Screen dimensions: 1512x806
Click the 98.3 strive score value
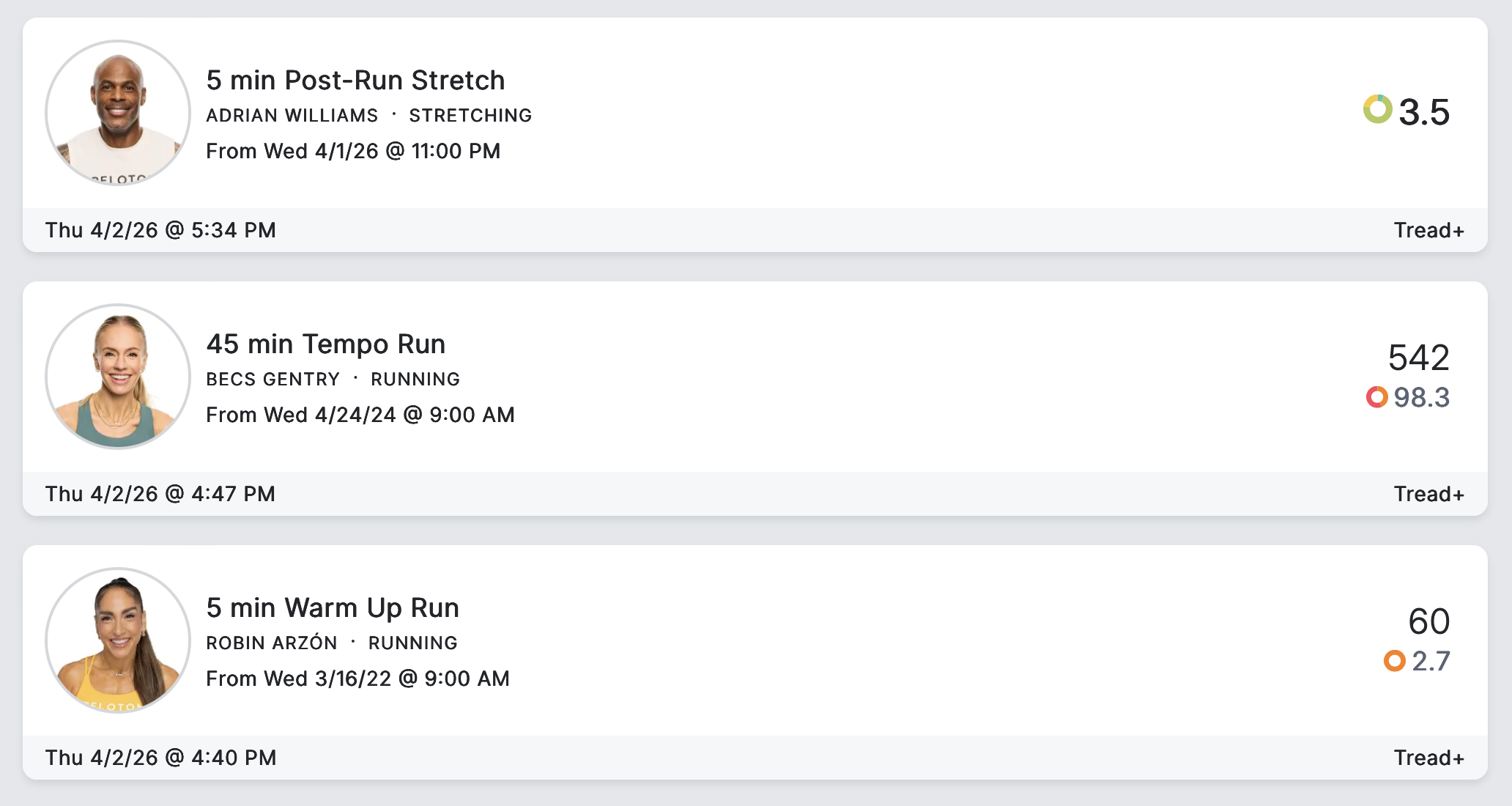(1421, 397)
